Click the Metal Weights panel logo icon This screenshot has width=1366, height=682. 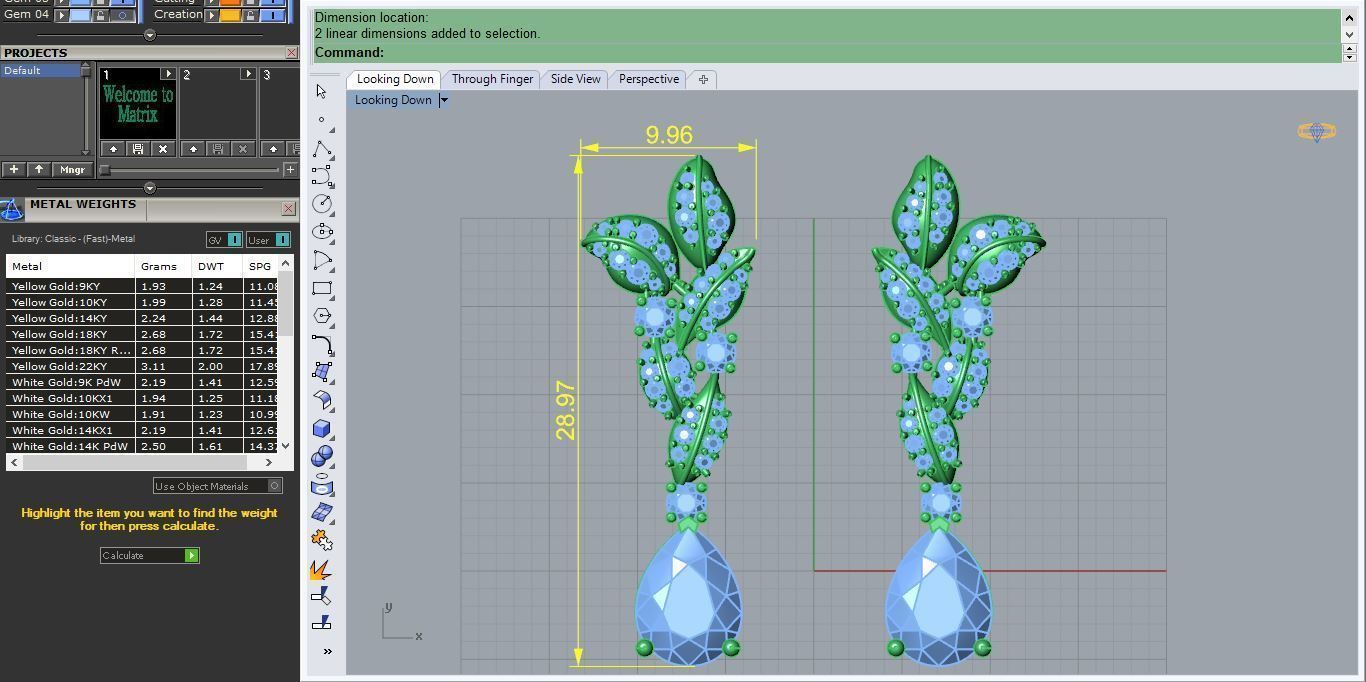(x=12, y=209)
